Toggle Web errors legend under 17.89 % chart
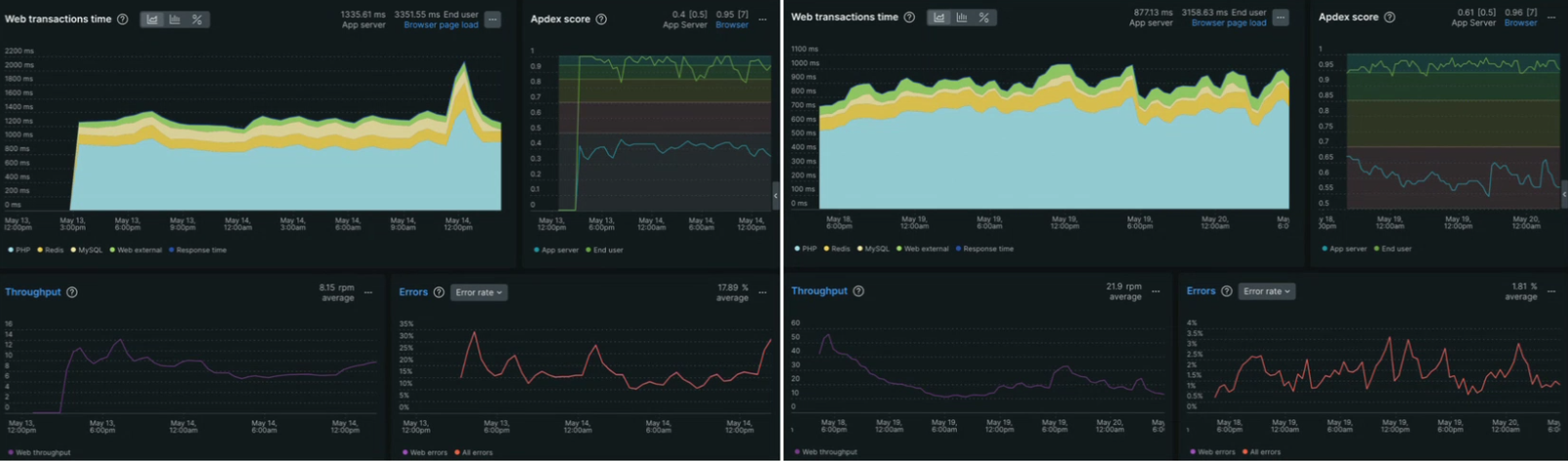The height and width of the screenshot is (461, 1568). click(x=424, y=453)
